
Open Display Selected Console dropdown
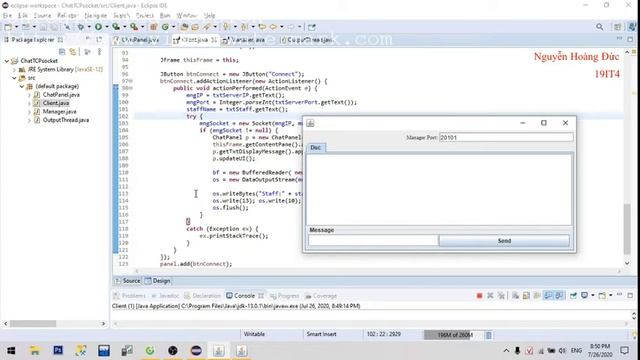coord(593,296)
